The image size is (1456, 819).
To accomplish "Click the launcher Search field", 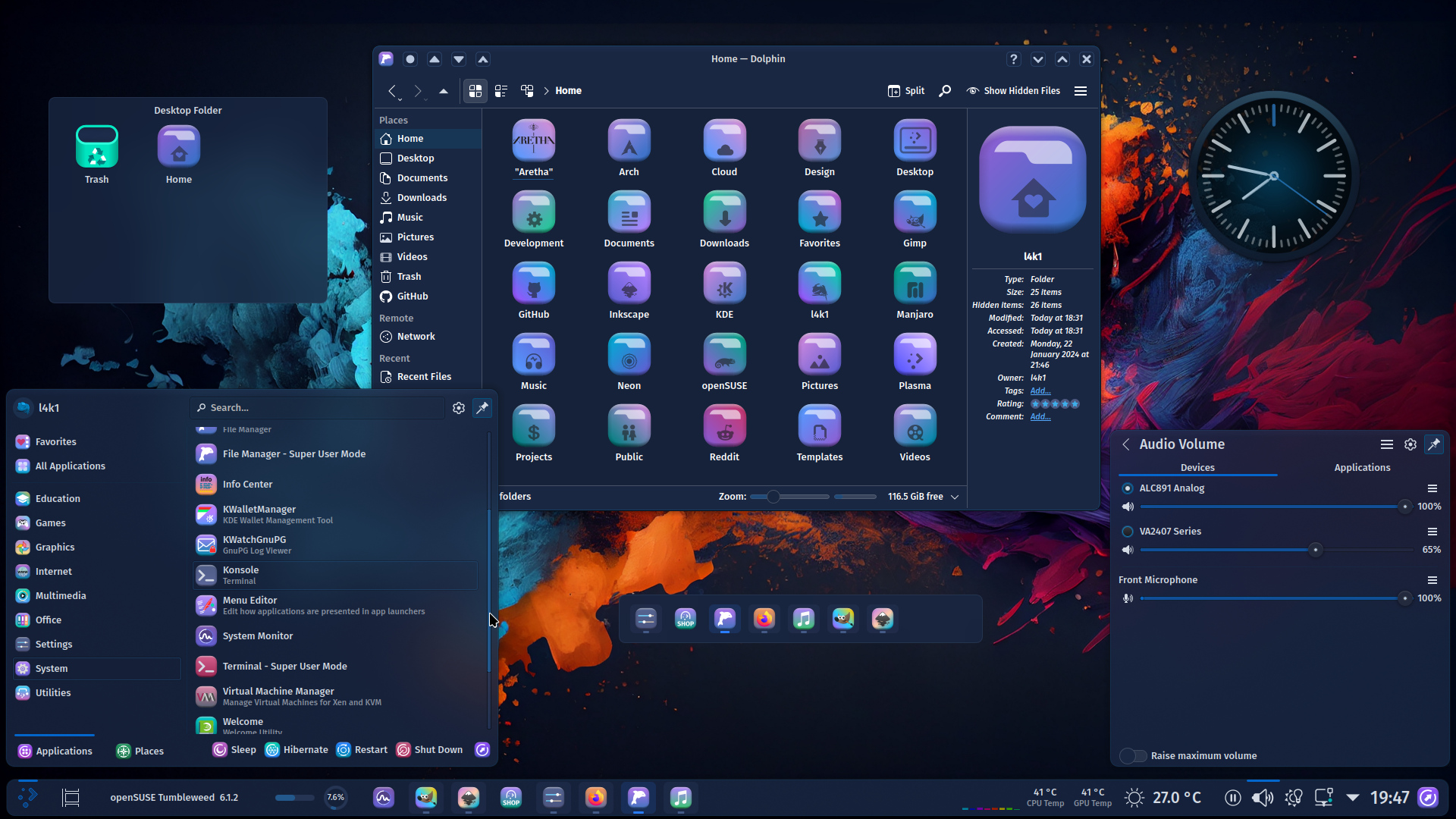I will point(317,408).
